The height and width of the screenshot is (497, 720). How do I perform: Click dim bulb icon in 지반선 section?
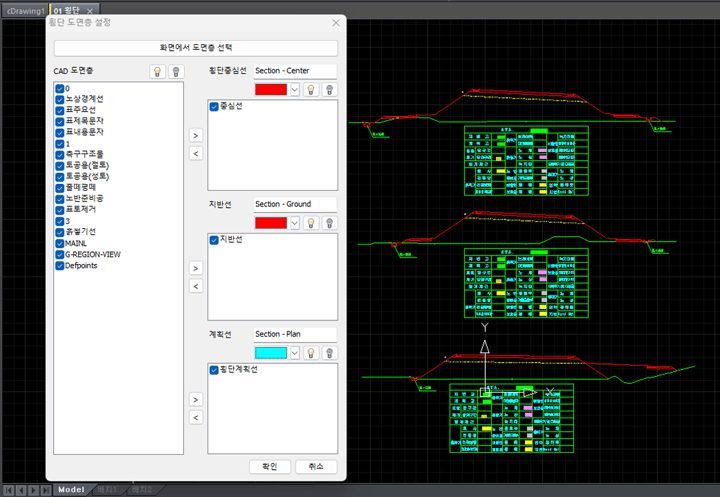[329, 223]
